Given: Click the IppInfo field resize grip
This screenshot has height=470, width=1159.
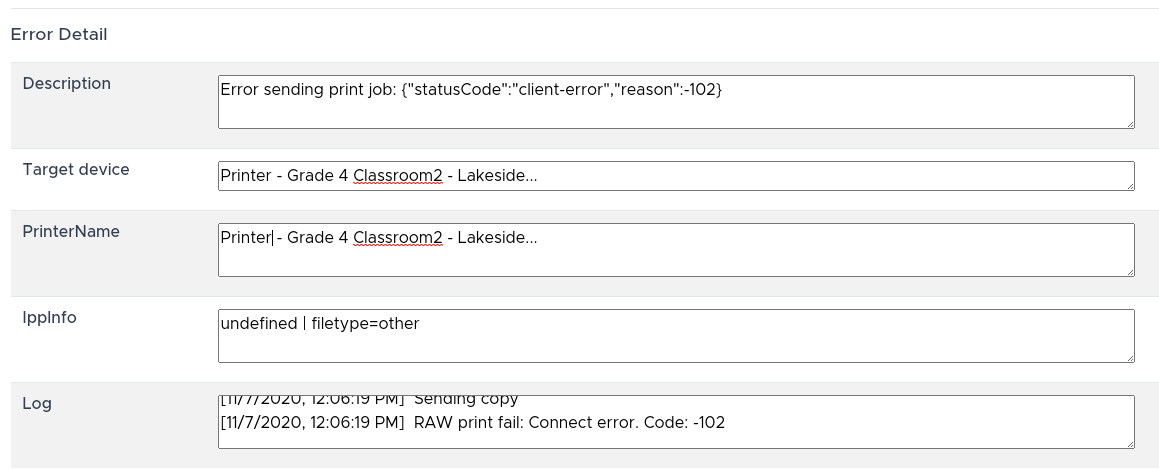Looking at the screenshot, I should 1129,357.
